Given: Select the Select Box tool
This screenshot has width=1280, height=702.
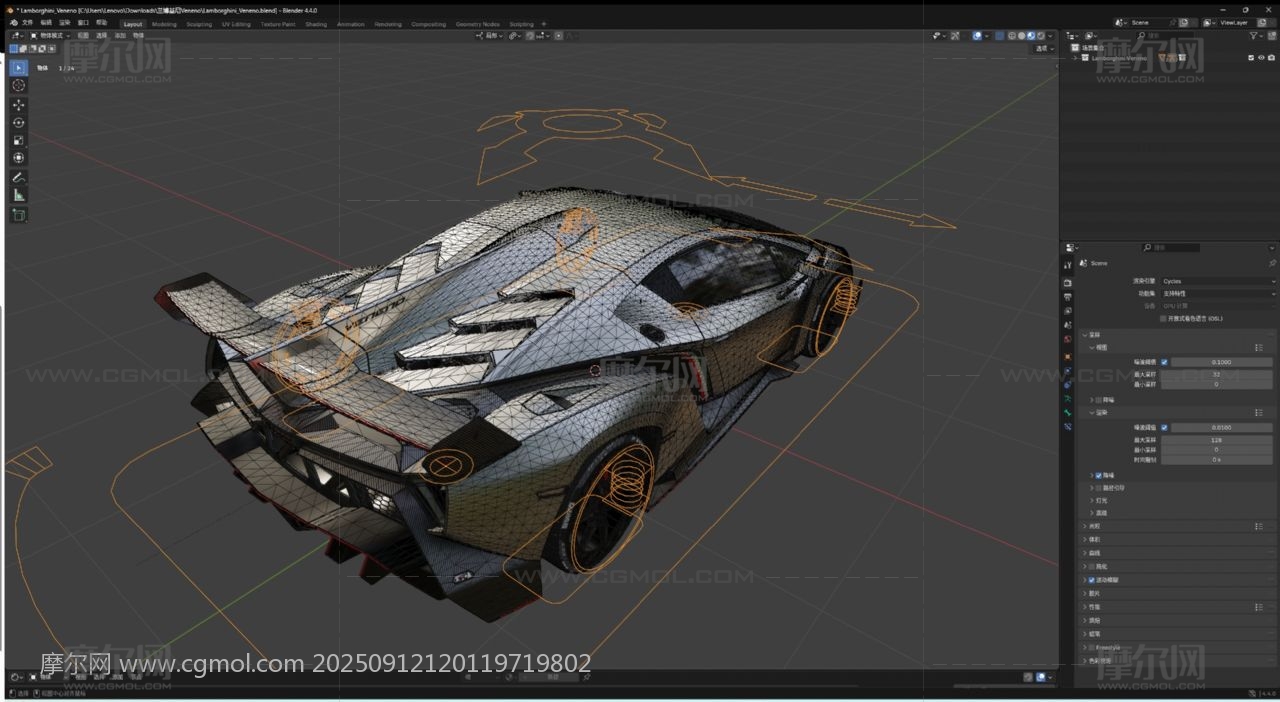Looking at the screenshot, I should (18, 68).
